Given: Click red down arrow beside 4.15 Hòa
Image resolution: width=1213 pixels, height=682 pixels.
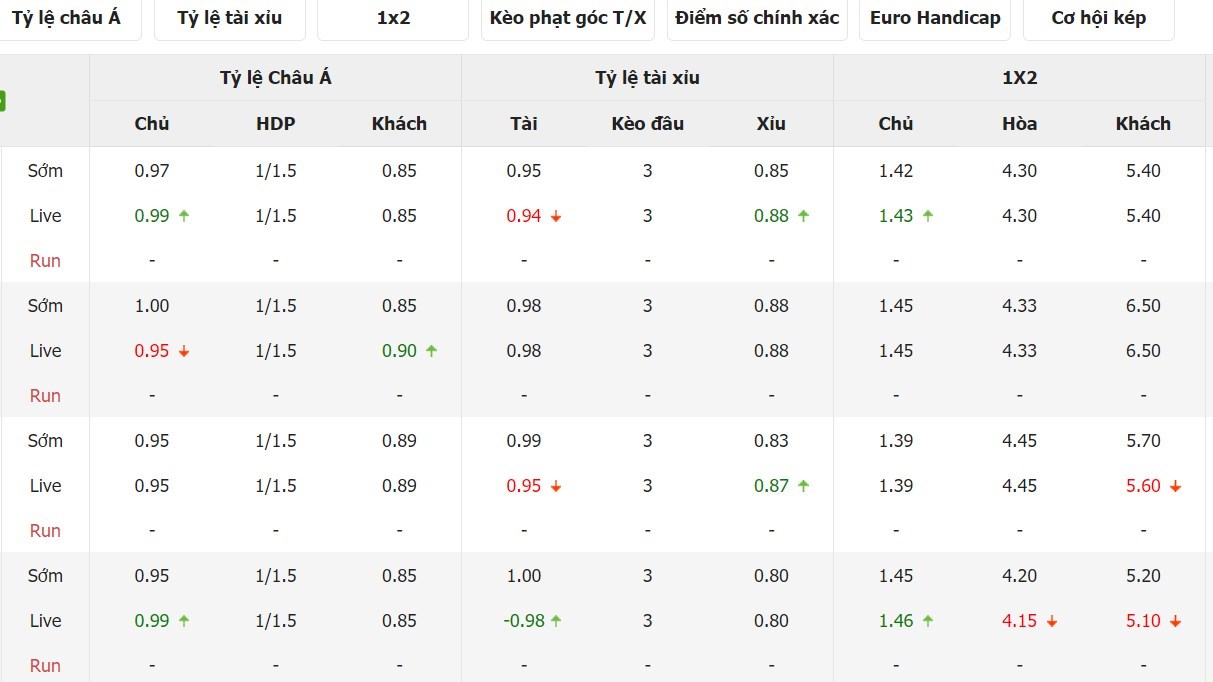Looking at the screenshot, I should coord(1052,621).
